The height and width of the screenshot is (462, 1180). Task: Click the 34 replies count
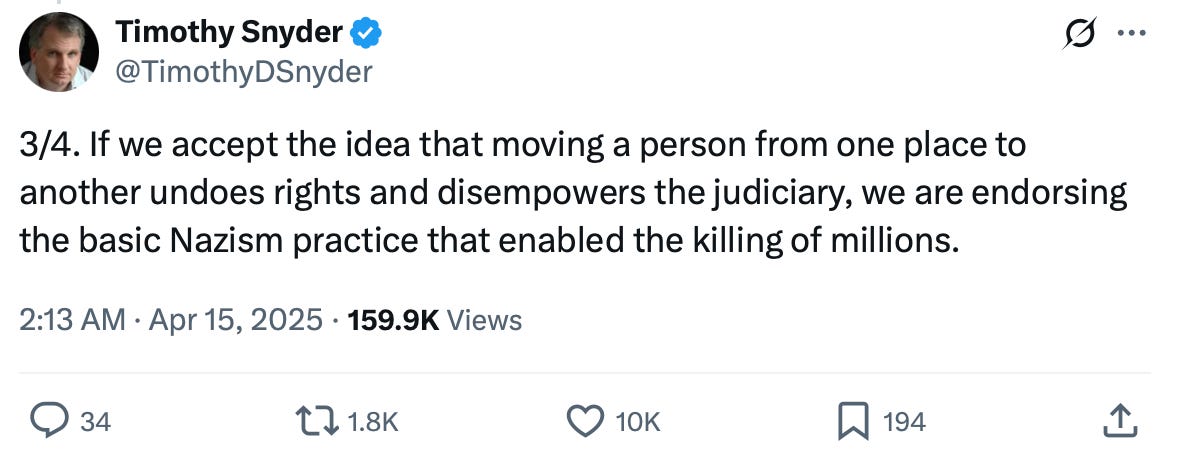[96, 422]
